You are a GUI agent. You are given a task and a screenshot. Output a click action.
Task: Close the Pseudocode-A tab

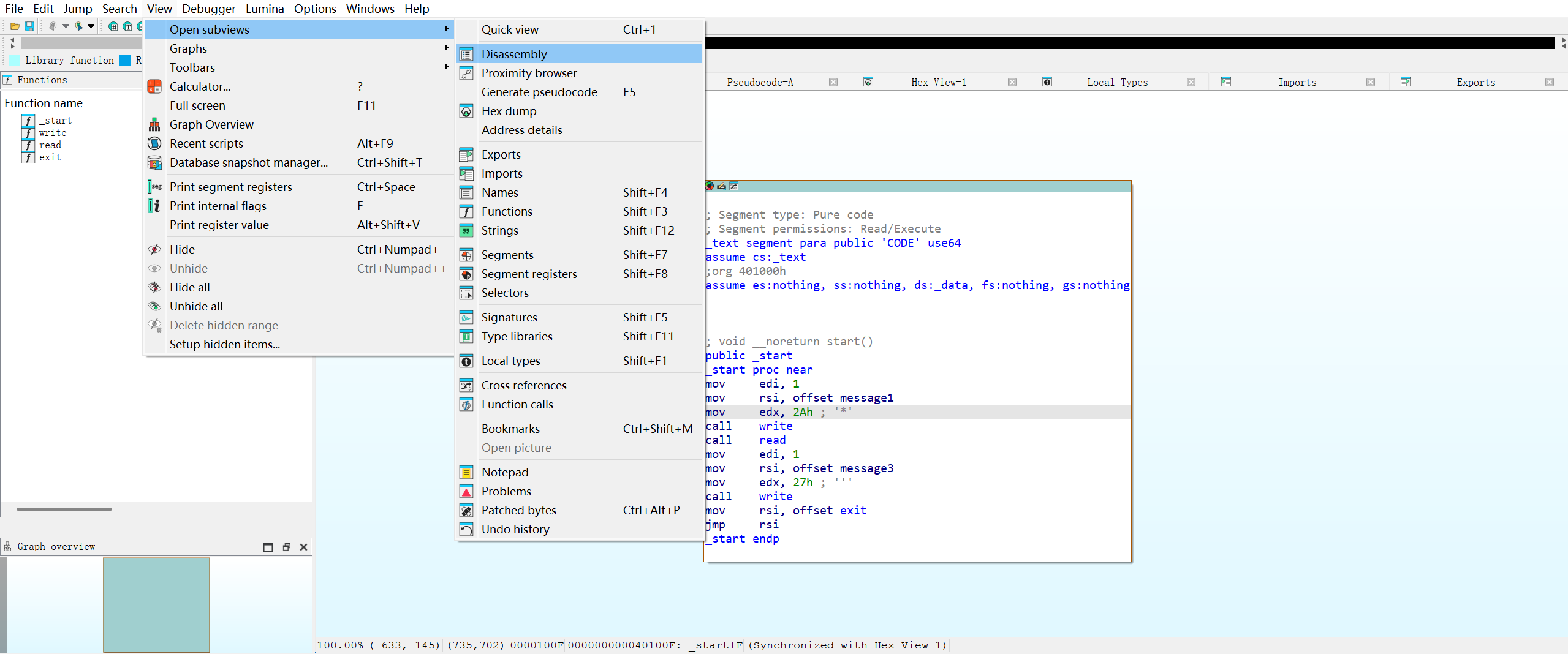pos(833,82)
